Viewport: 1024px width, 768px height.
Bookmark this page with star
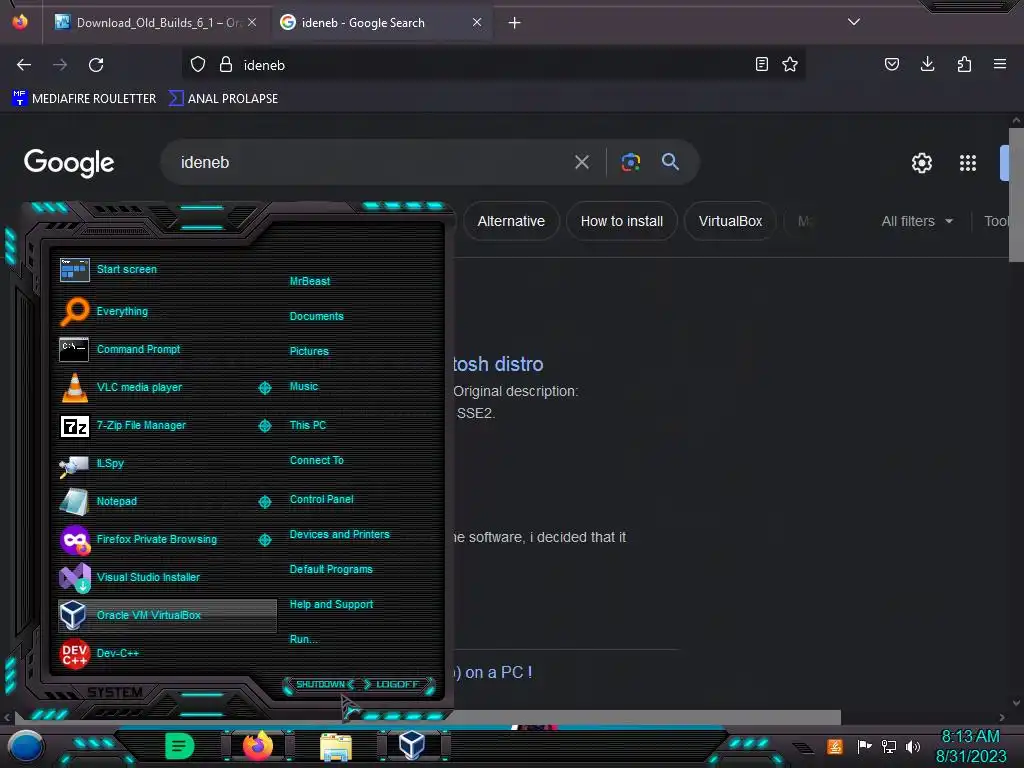790,64
